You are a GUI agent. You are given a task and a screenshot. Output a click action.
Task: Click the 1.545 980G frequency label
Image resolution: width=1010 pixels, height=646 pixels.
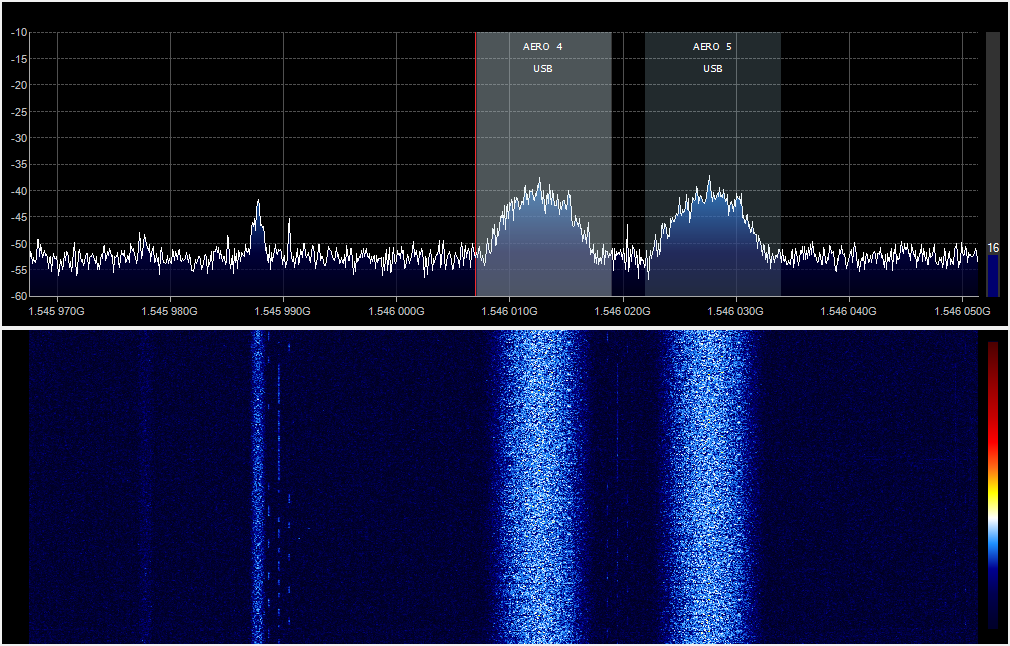169,312
